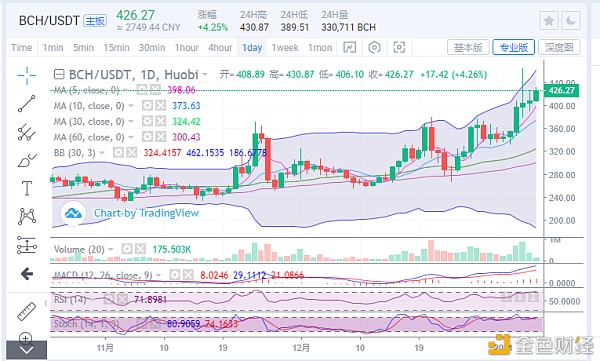
Task: Select the text annotation tool
Action: (27, 188)
